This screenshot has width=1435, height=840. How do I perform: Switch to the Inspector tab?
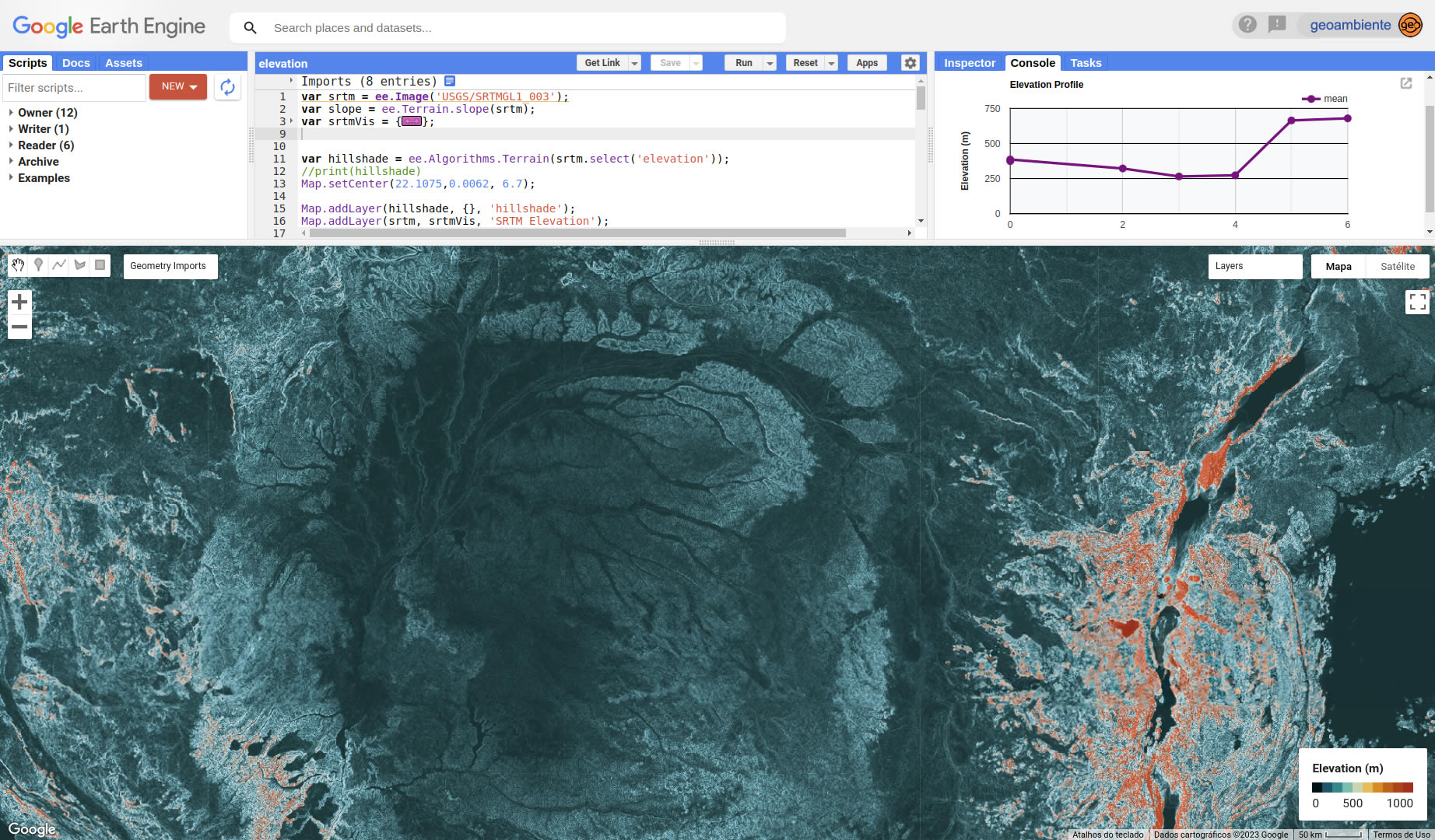(969, 63)
